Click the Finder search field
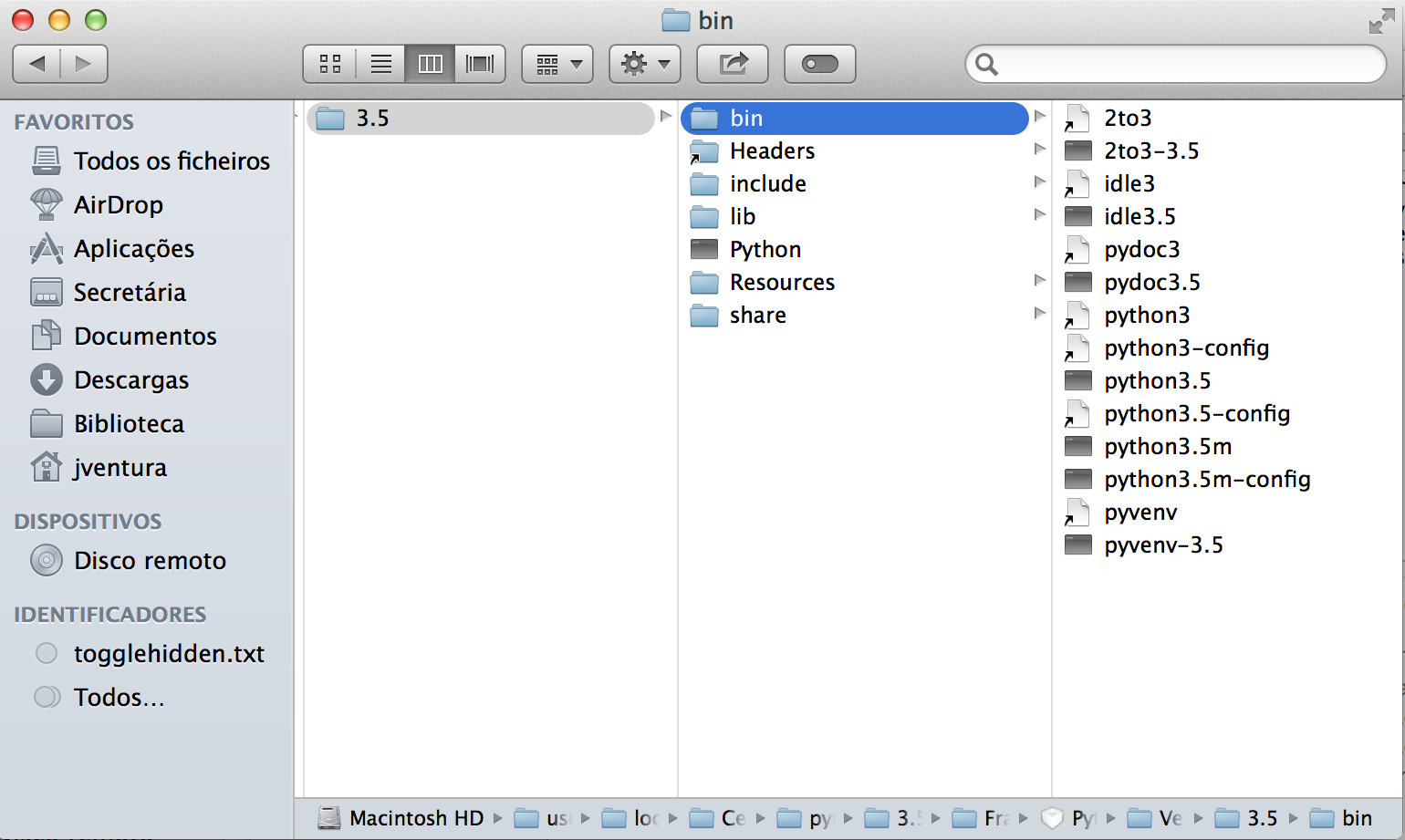The image size is (1405, 840). coord(1176,64)
